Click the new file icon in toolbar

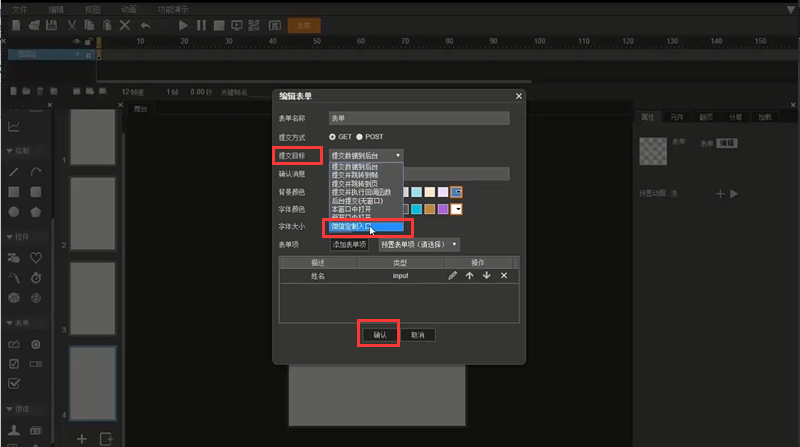(16, 25)
